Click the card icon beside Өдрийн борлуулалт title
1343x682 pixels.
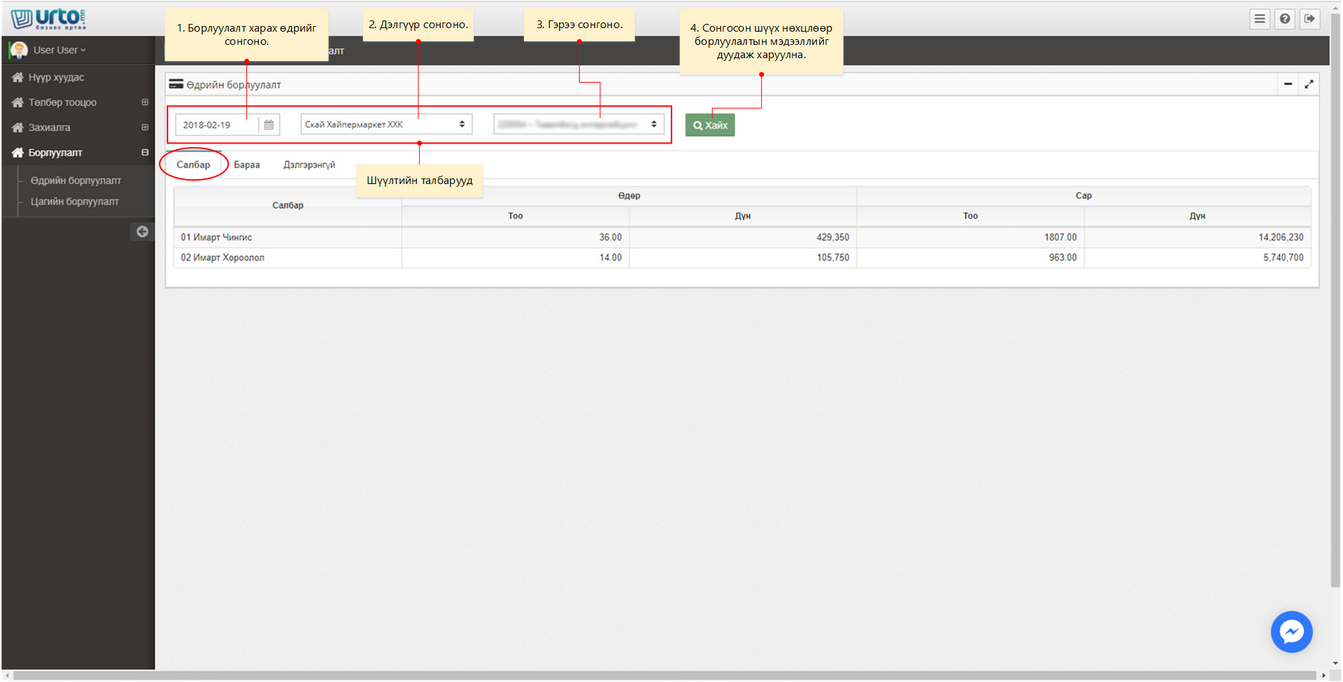tap(176, 84)
